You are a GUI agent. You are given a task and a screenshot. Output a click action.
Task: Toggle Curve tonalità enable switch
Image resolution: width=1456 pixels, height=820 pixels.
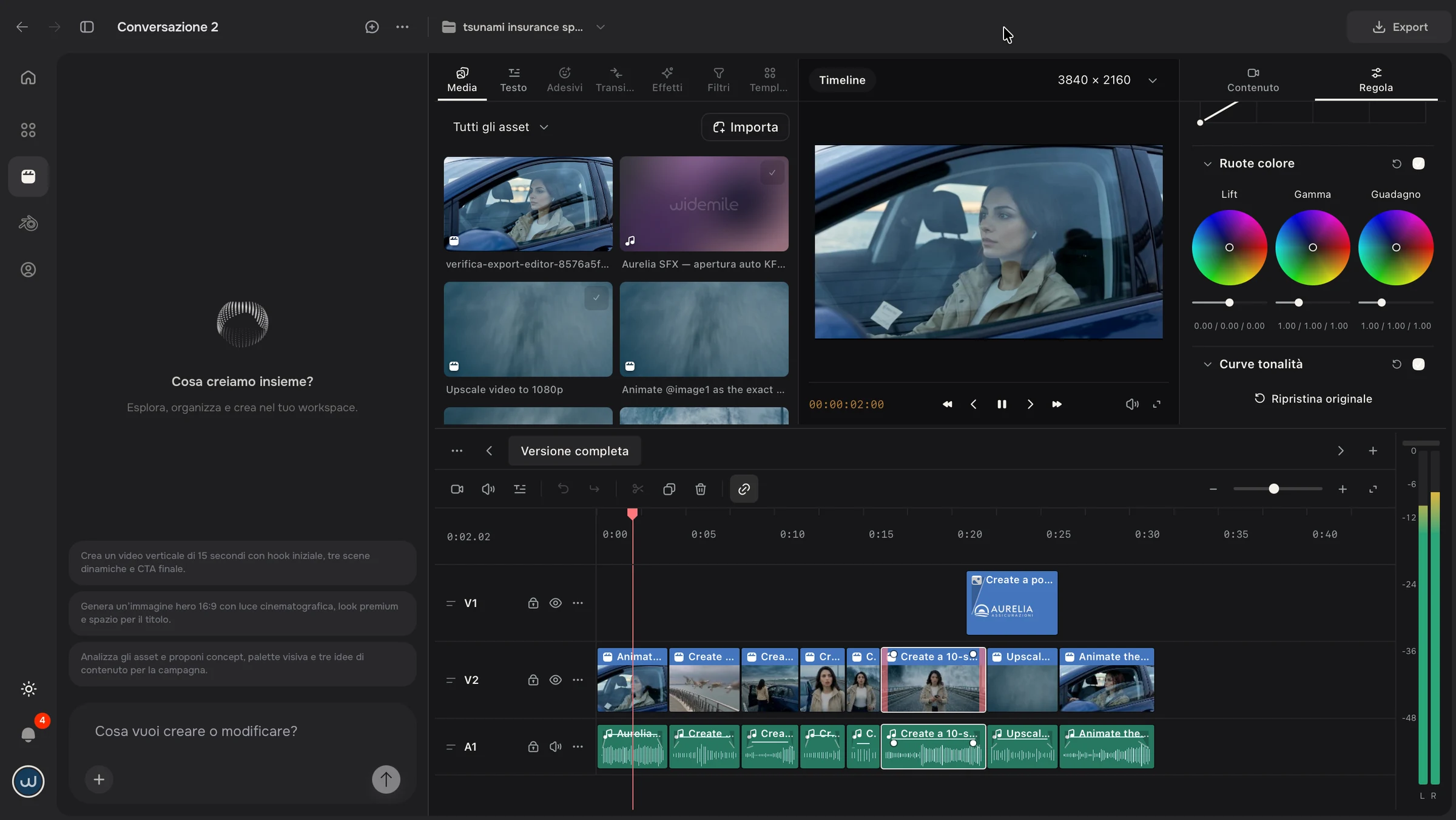click(1418, 364)
